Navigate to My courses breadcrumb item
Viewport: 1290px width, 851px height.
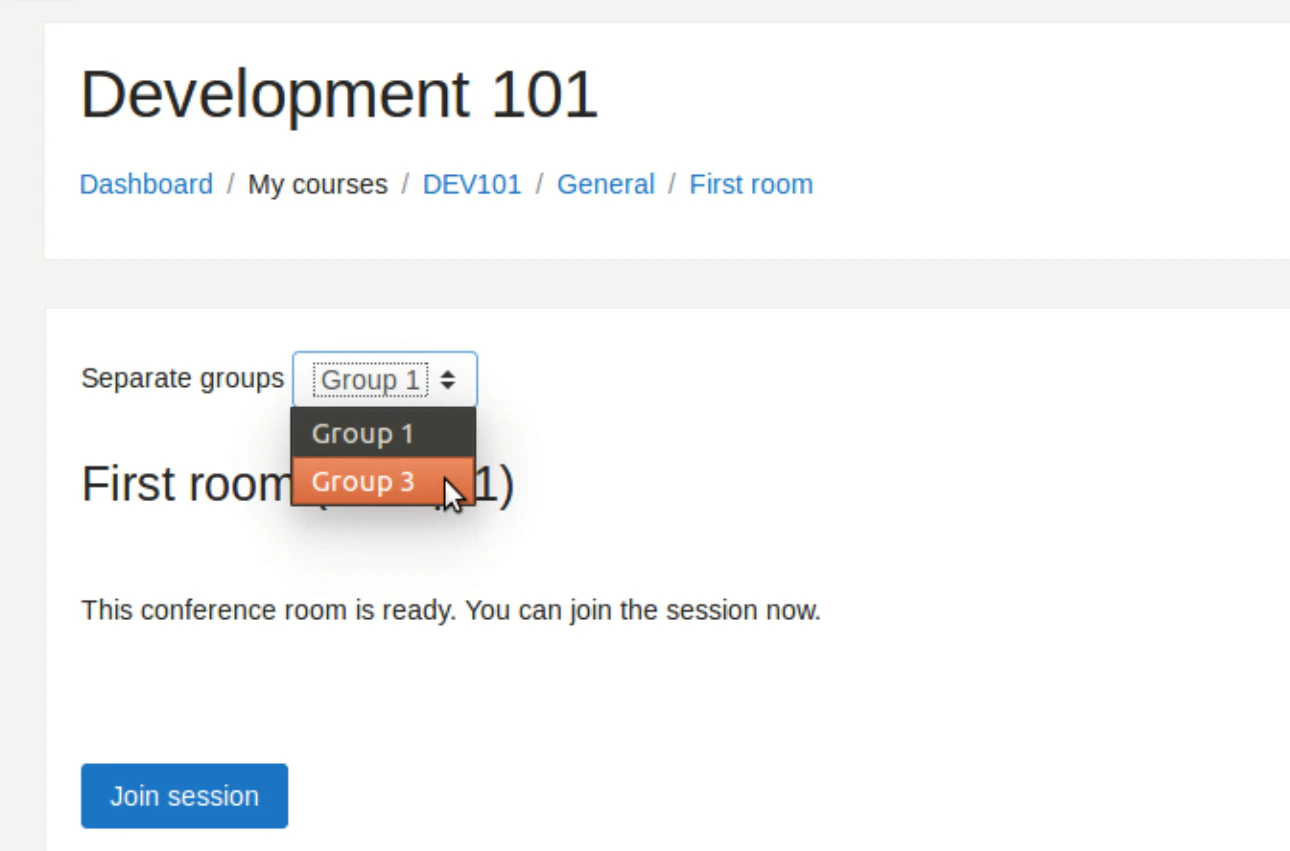(318, 184)
